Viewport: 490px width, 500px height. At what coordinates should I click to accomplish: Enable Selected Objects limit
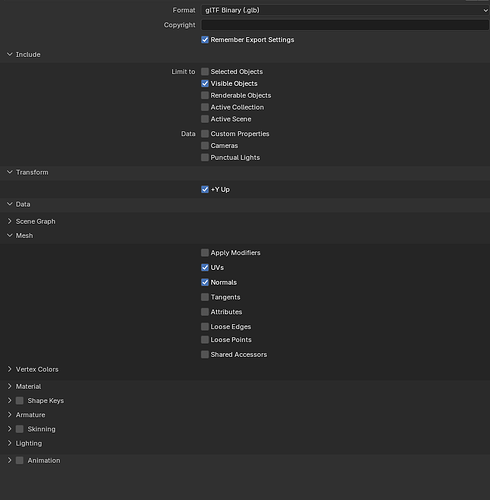[x=205, y=72]
